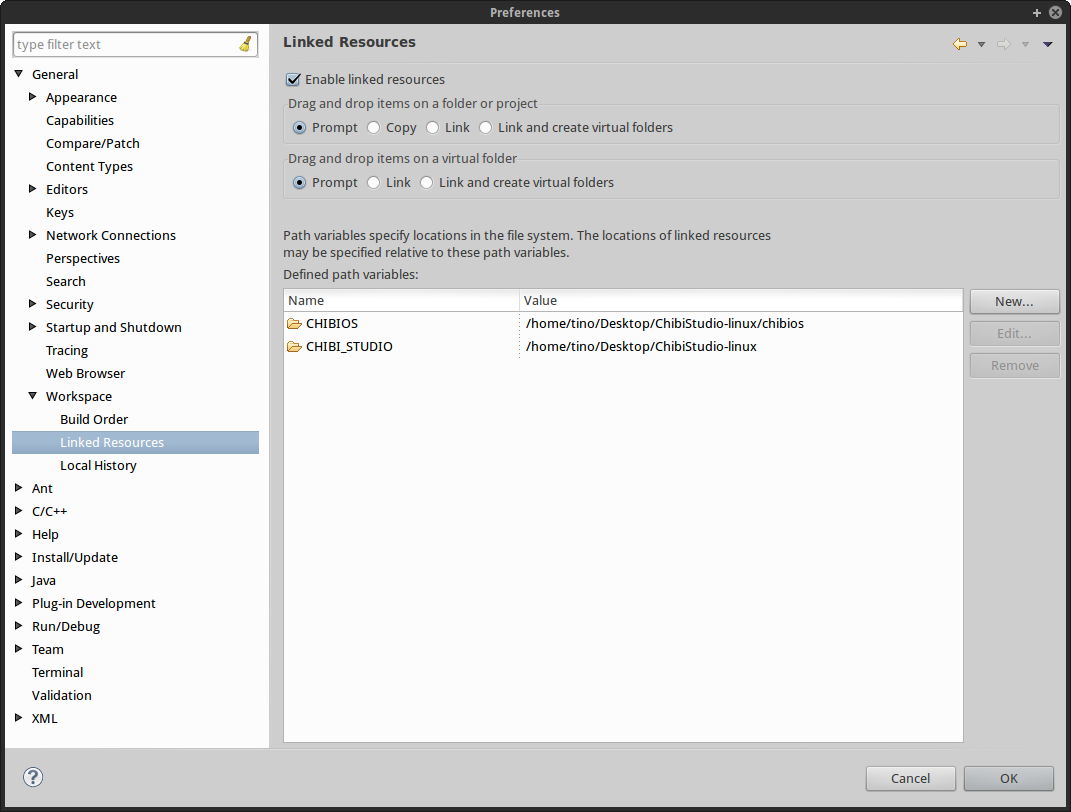This screenshot has width=1071, height=812.
Task: Open back history dropdown arrow
Action: pyautogui.click(x=982, y=44)
